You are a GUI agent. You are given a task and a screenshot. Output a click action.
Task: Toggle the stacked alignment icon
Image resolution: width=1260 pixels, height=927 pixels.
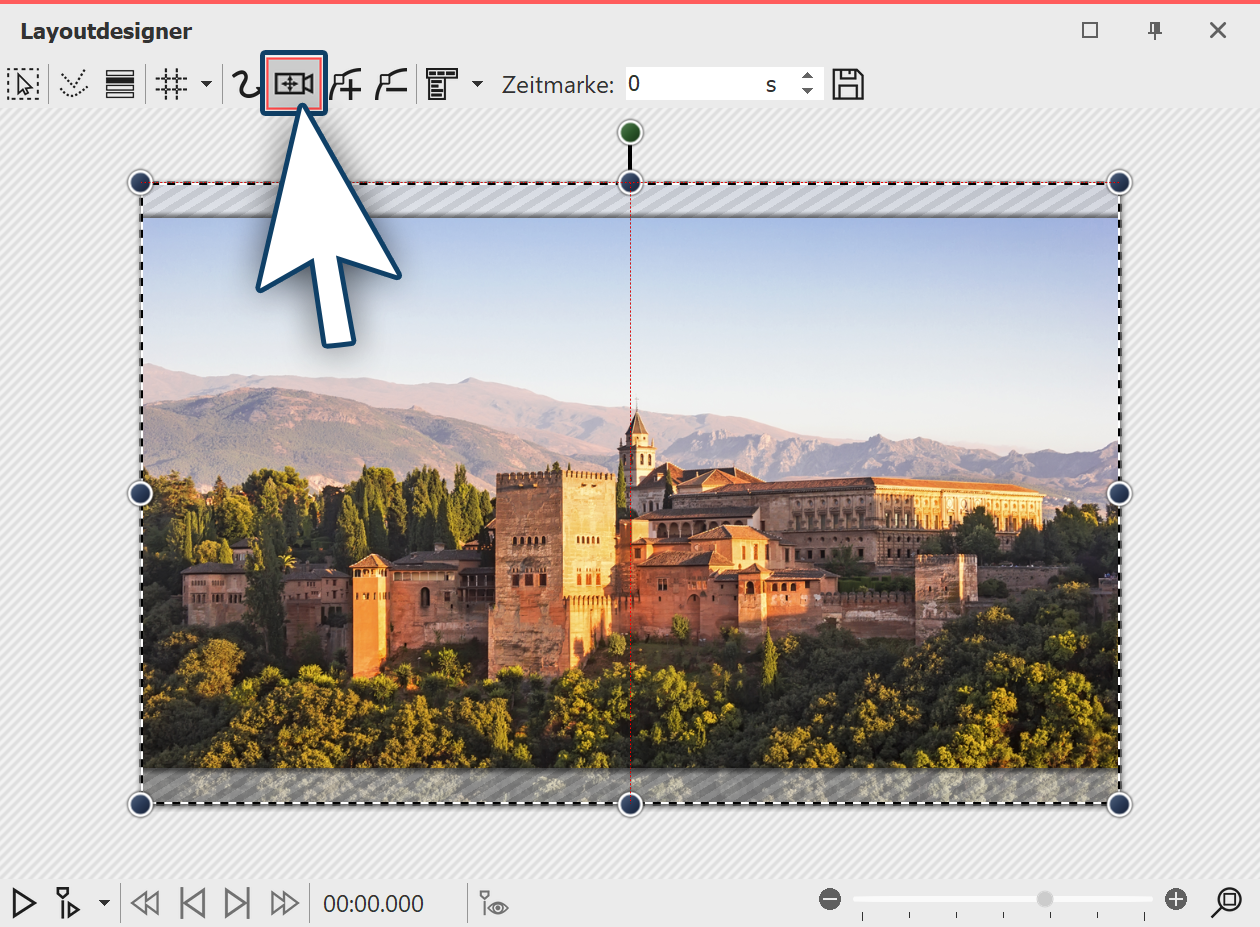point(119,84)
